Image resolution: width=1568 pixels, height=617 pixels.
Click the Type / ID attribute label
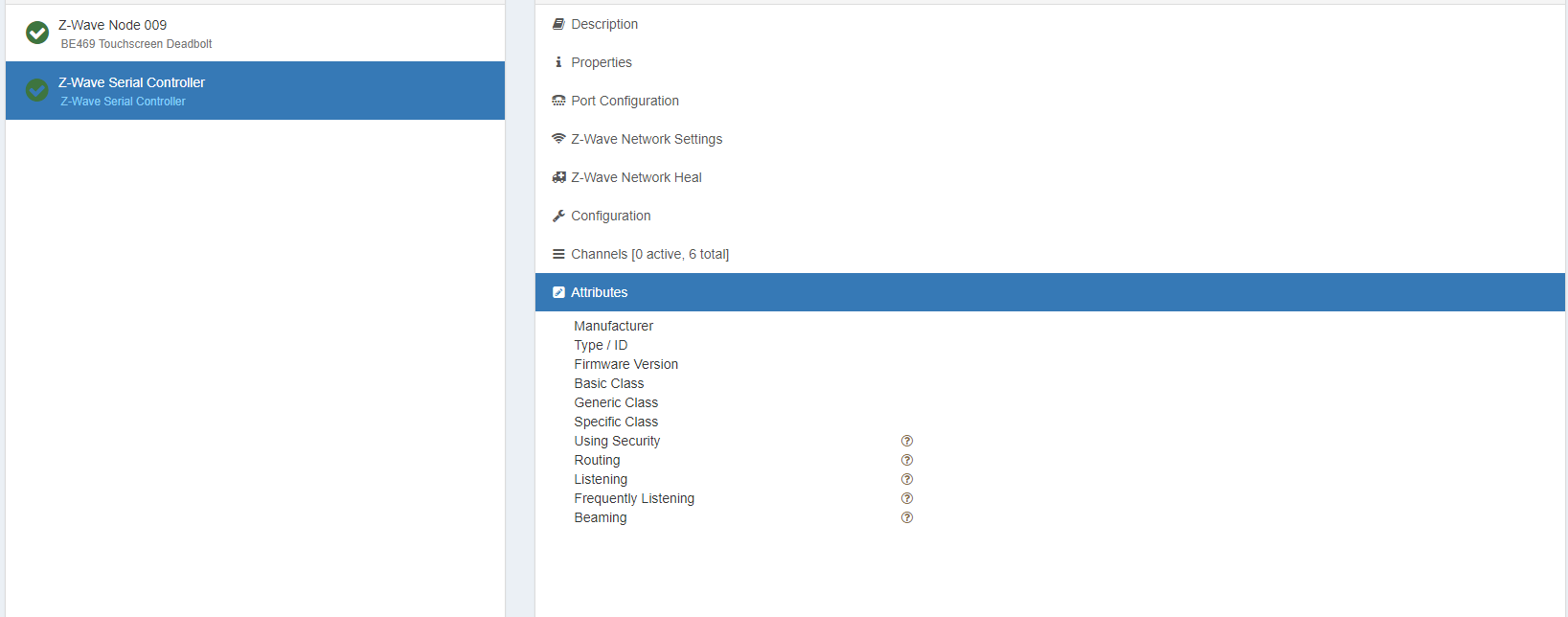click(601, 345)
